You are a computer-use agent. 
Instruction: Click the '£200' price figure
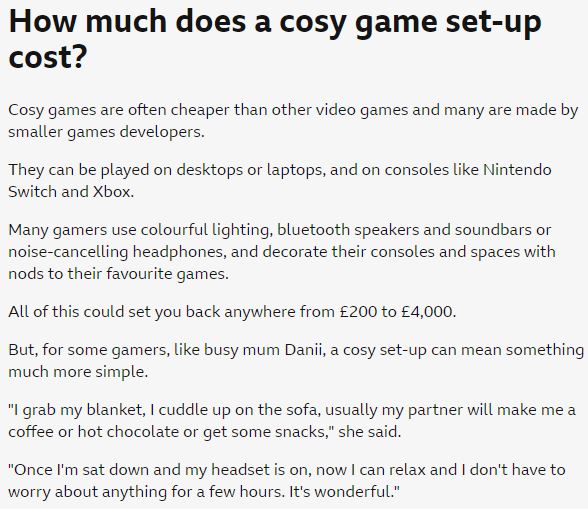point(358,312)
